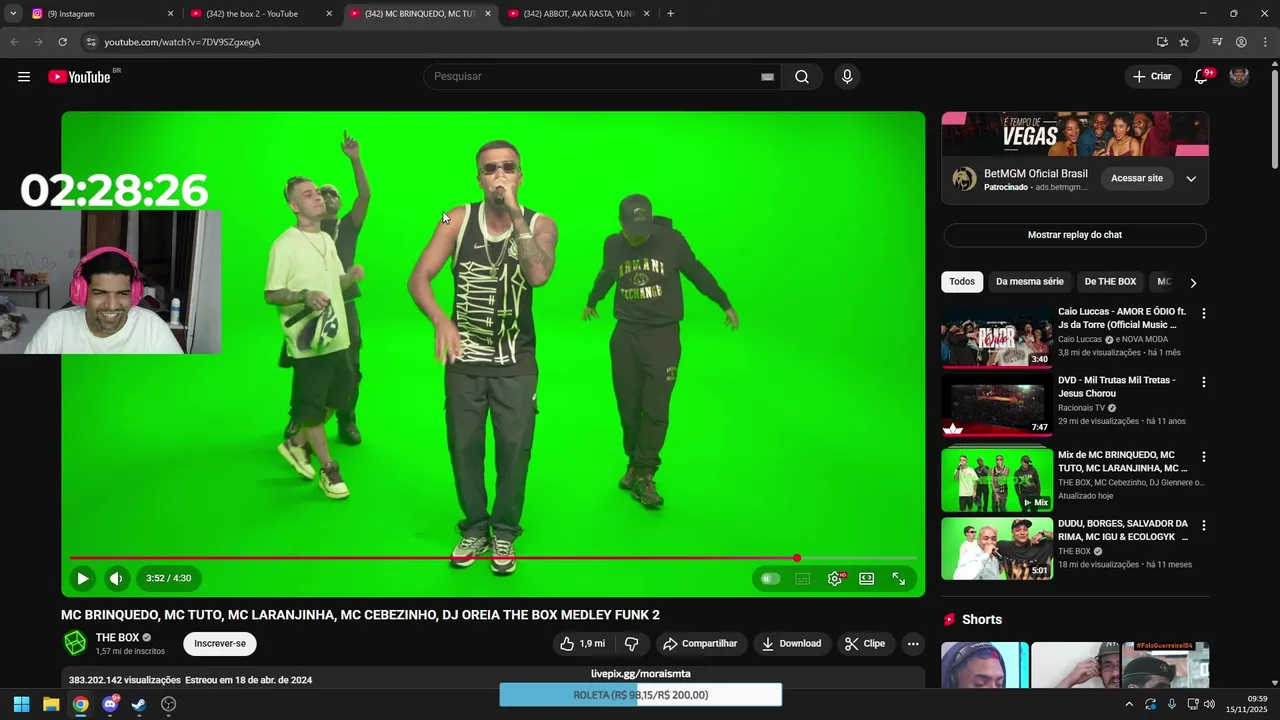Image resolution: width=1280 pixels, height=720 pixels.
Task: Open the Chrome three-dot menu
Action: pyautogui.click(x=1265, y=42)
